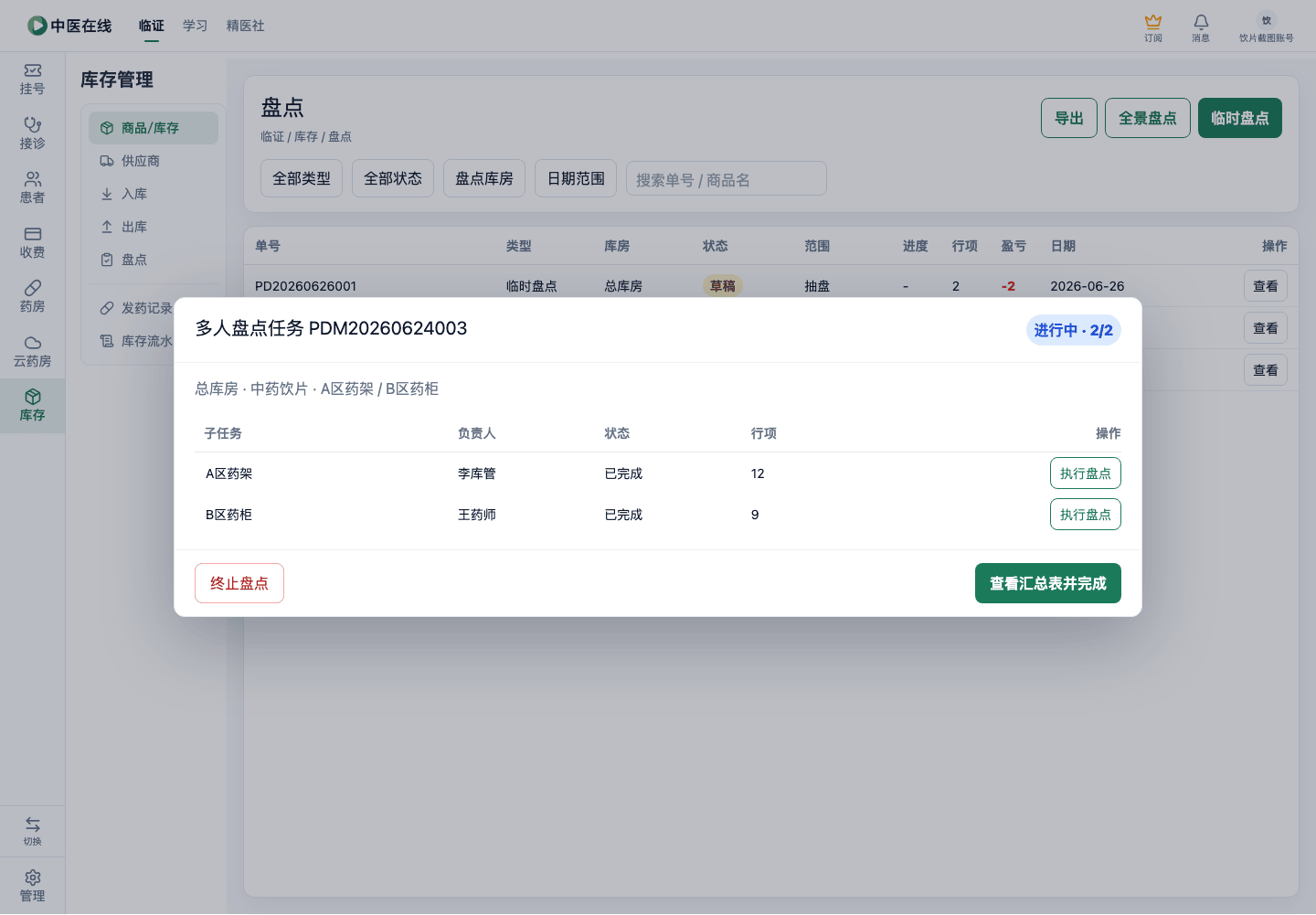Image resolution: width=1316 pixels, height=915 pixels.
Task: Click the 负责人 column header in dialog
Action: pos(477,433)
